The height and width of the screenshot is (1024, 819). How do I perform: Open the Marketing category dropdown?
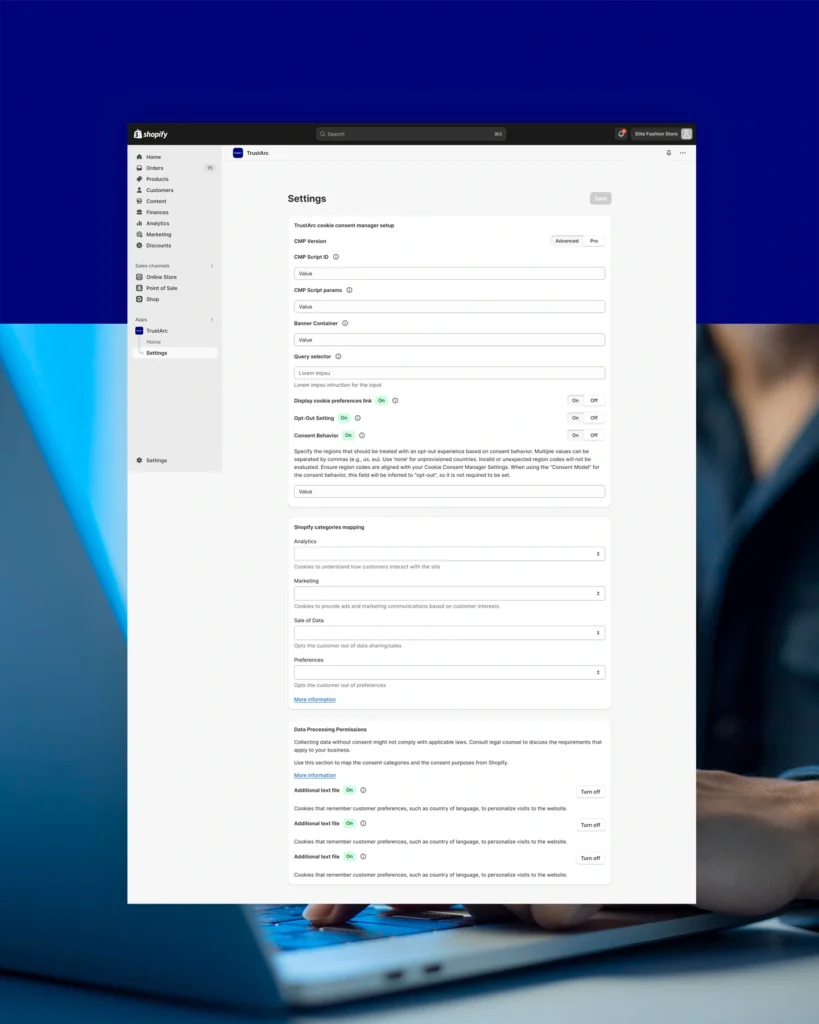click(x=449, y=594)
